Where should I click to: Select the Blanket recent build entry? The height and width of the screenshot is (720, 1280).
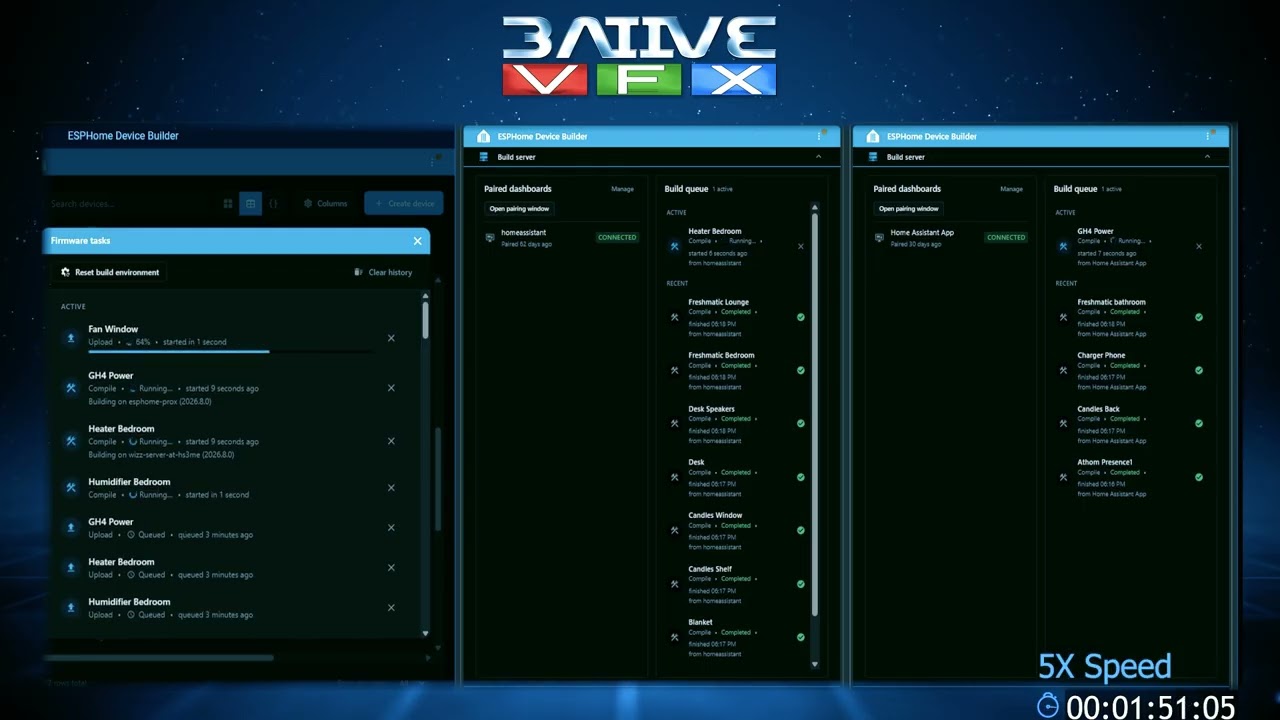[x=737, y=638]
